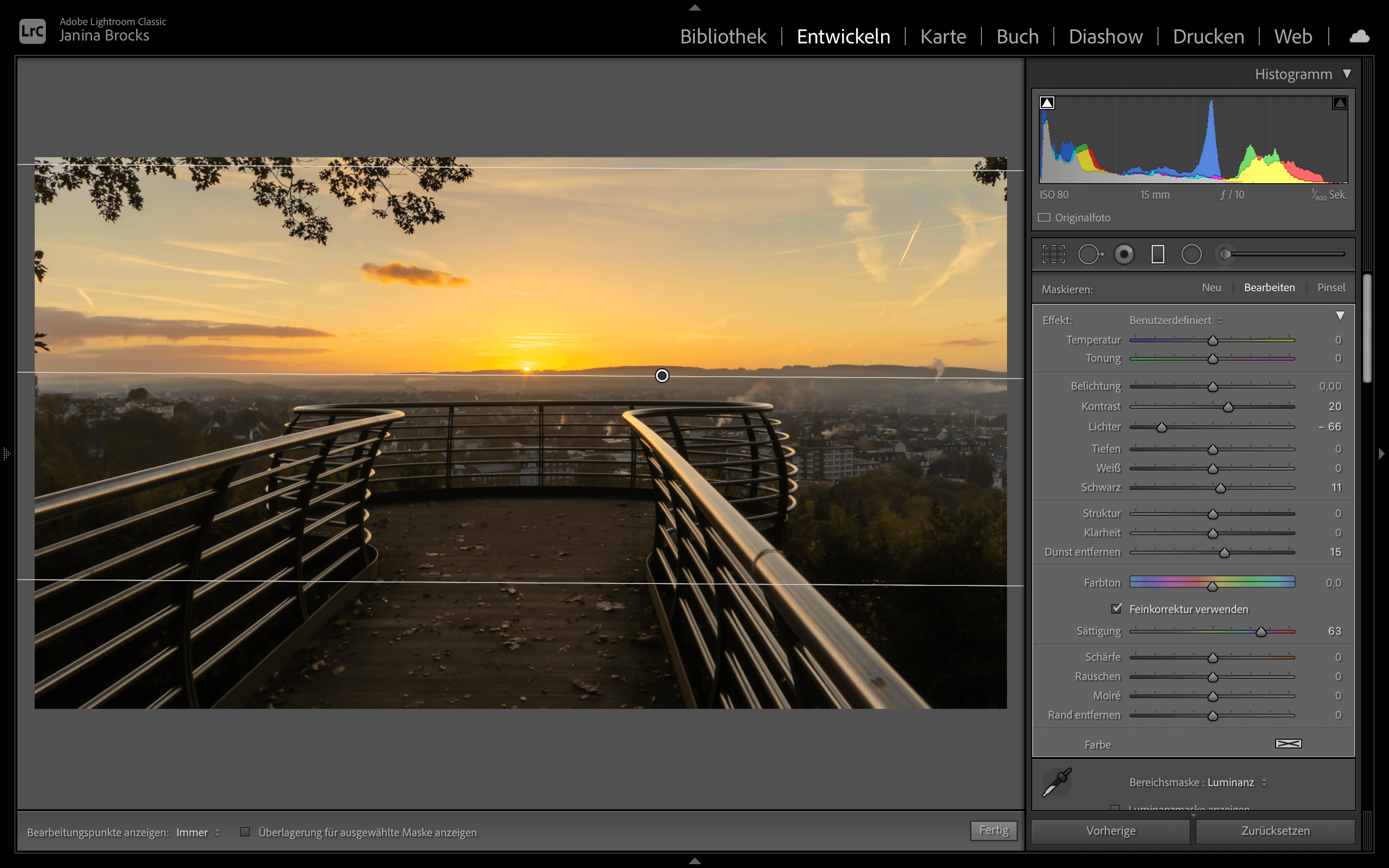Click the Dunst entfernen value 15 field

1335,552
